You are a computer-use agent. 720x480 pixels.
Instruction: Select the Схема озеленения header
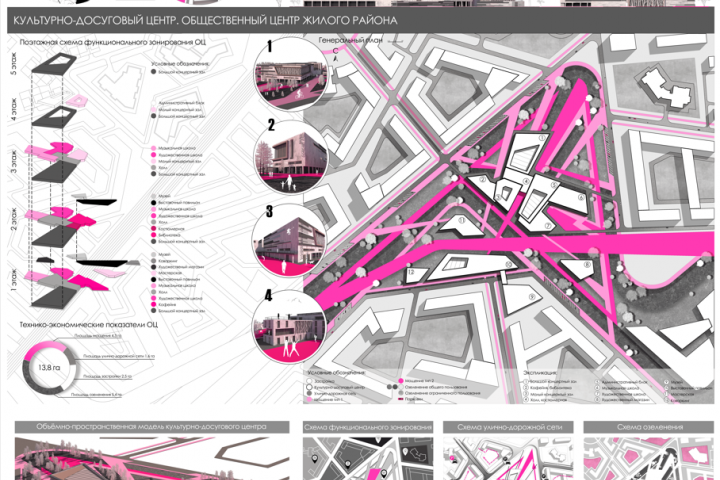click(650, 427)
